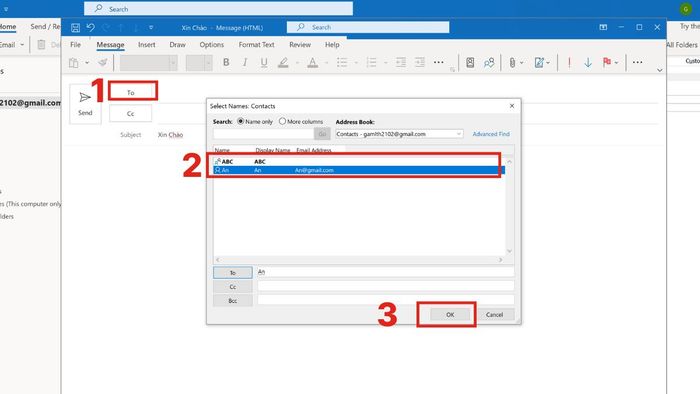Screen dimensions: 700x394
Task: Increase paragraph indent
Action: click(x=420, y=62)
